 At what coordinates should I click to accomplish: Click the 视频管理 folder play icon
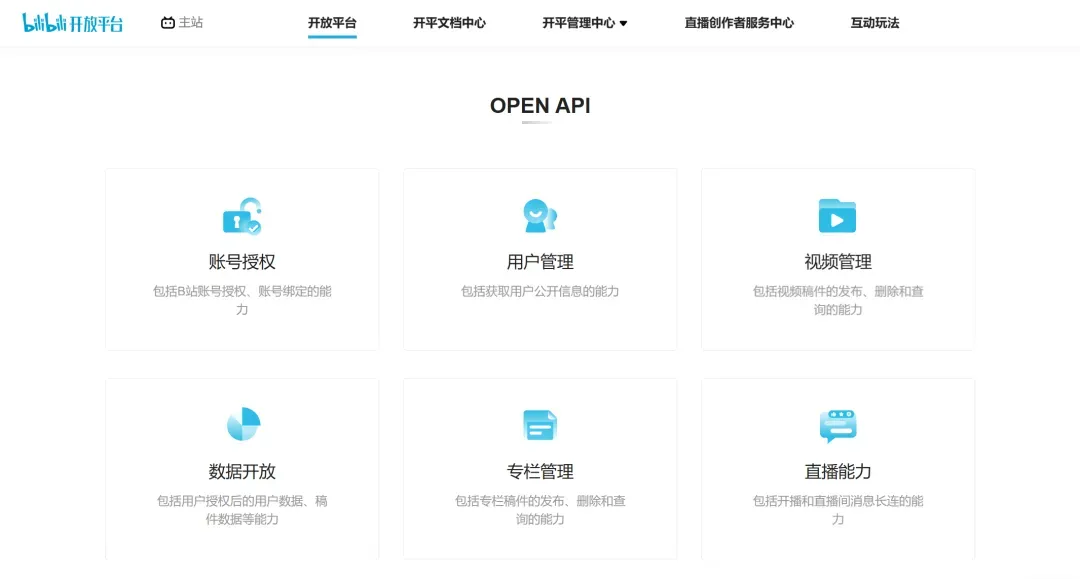pyautogui.click(x=838, y=216)
